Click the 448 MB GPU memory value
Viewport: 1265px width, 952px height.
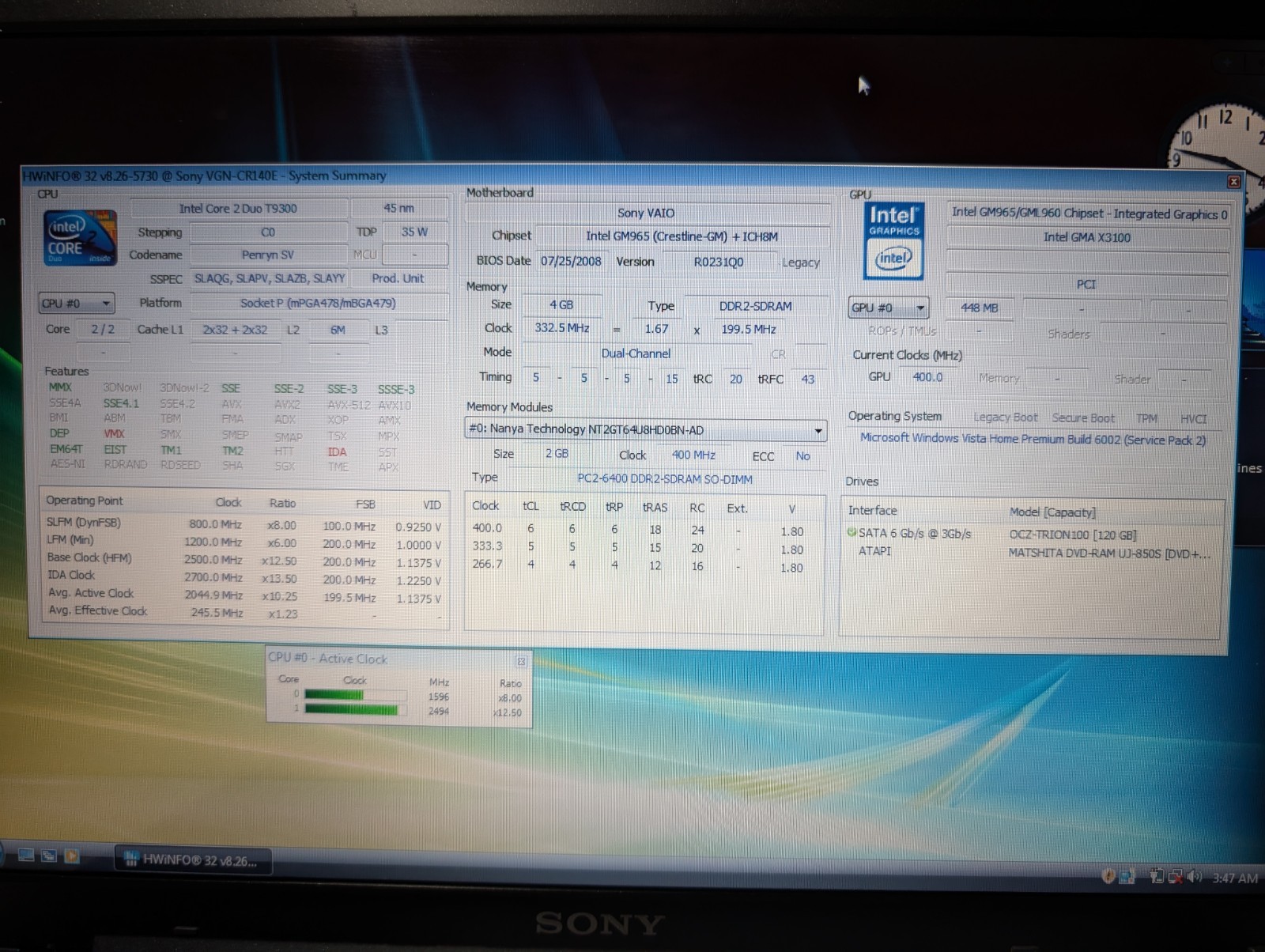point(979,308)
